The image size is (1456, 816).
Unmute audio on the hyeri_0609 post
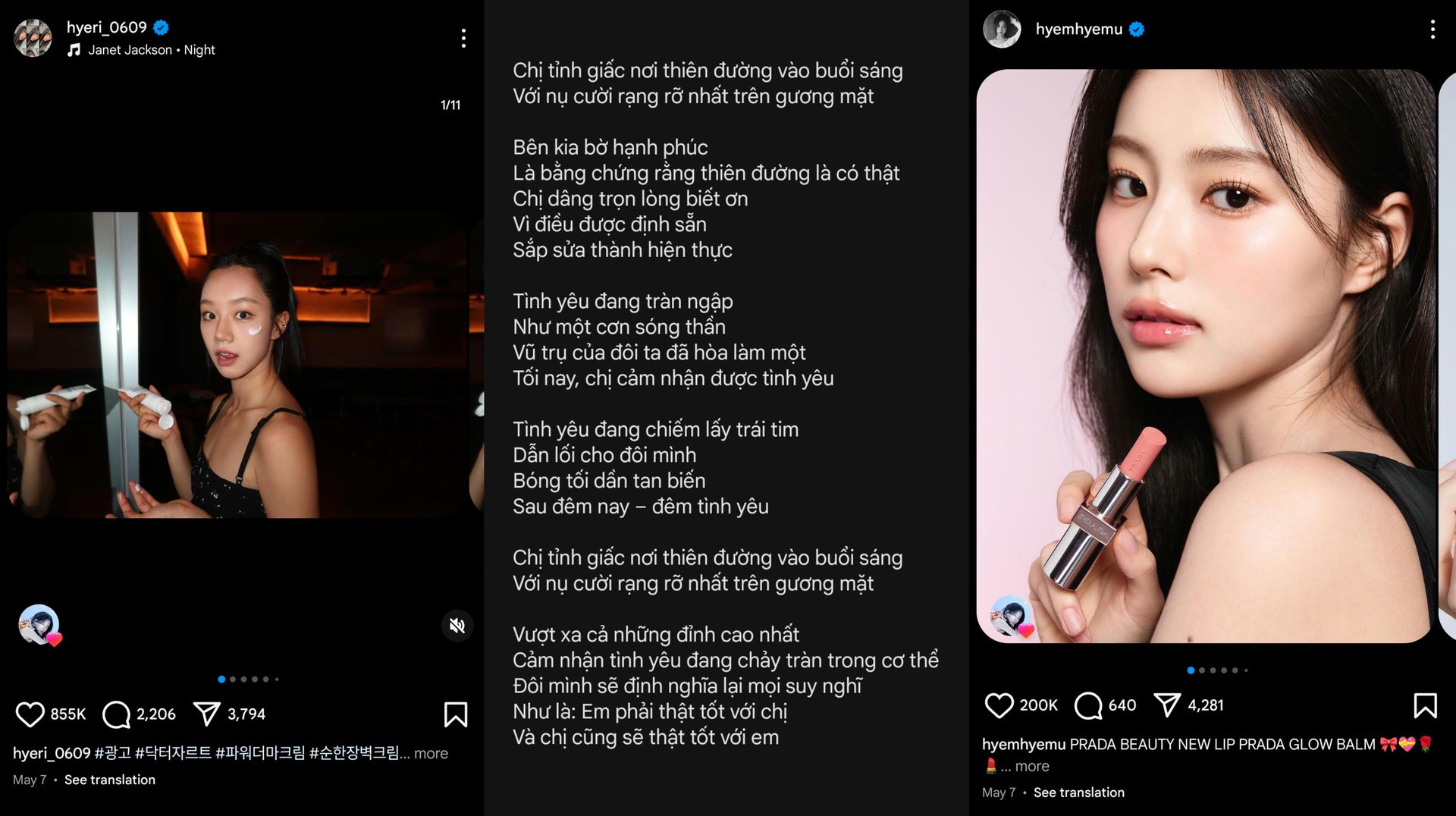457,626
